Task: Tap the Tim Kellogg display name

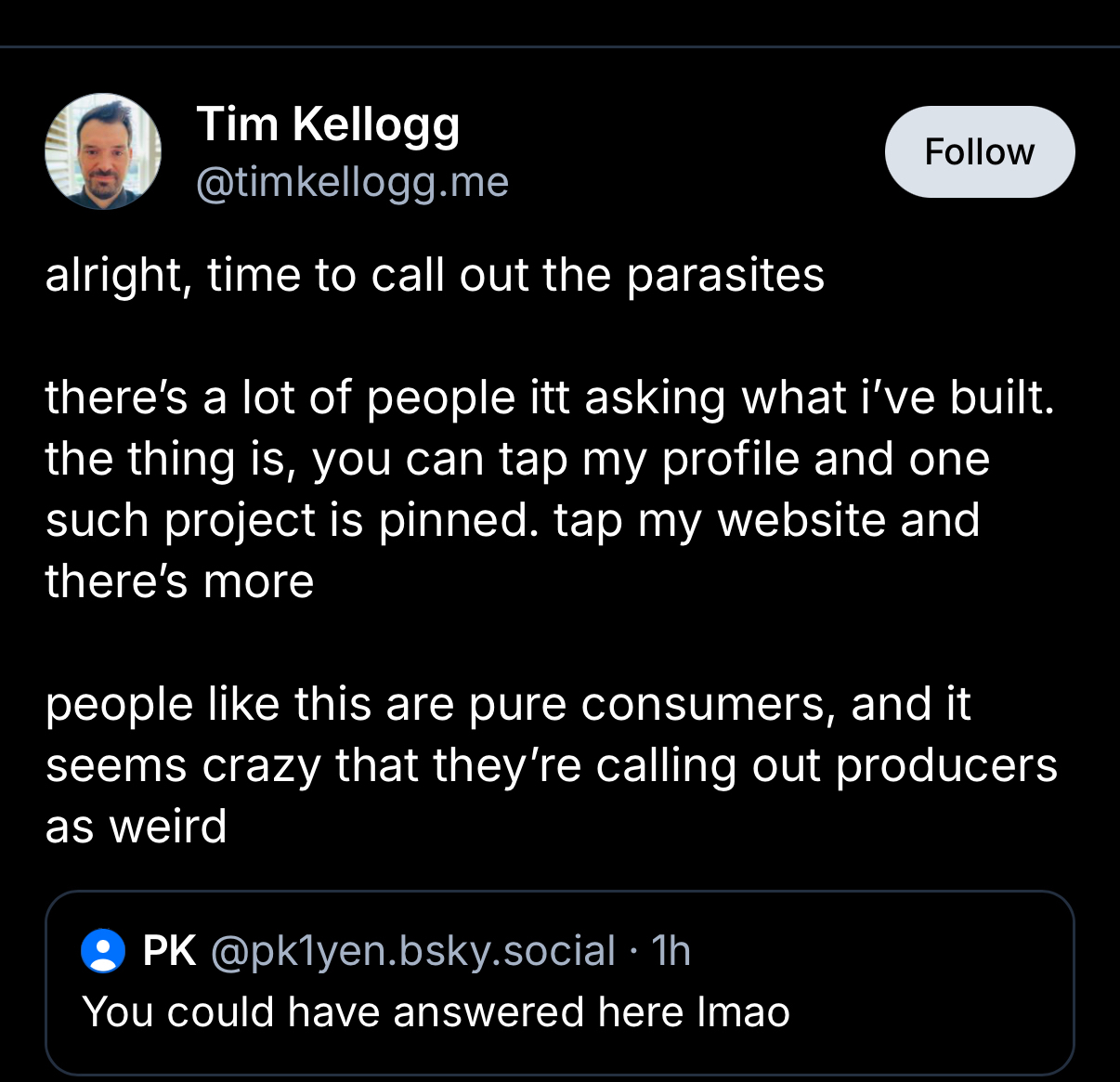Action: (x=328, y=124)
